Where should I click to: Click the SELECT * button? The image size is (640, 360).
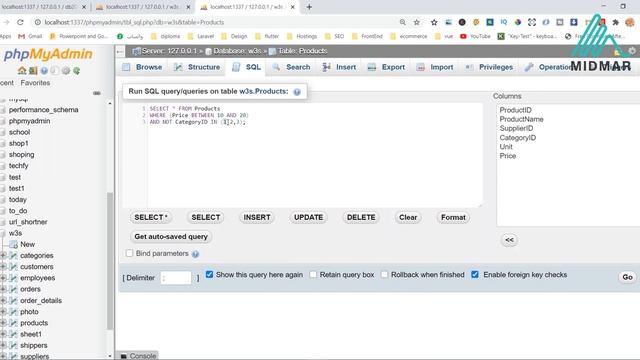(x=151, y=218)
